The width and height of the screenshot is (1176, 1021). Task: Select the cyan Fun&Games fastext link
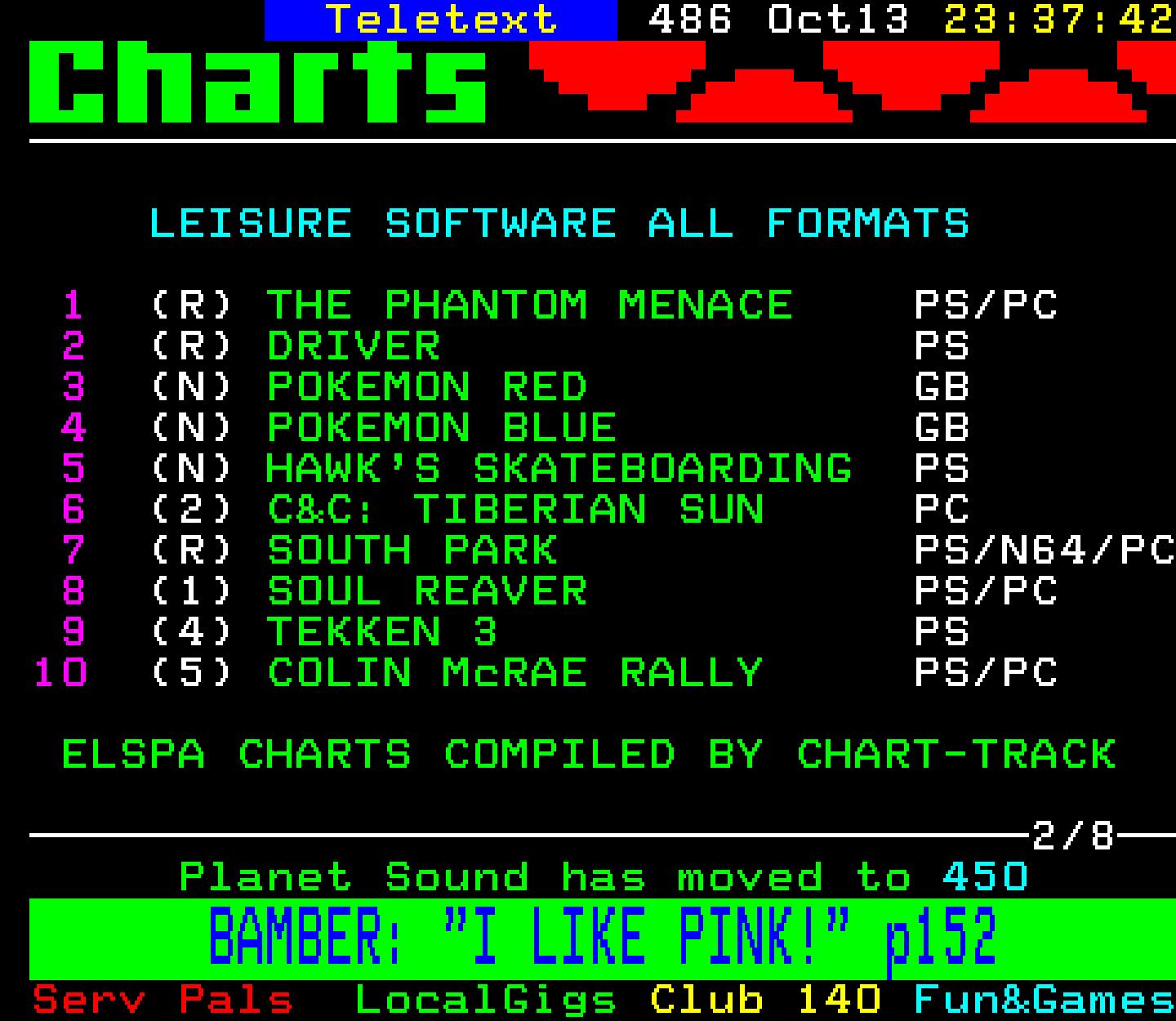(1045, 1000)
